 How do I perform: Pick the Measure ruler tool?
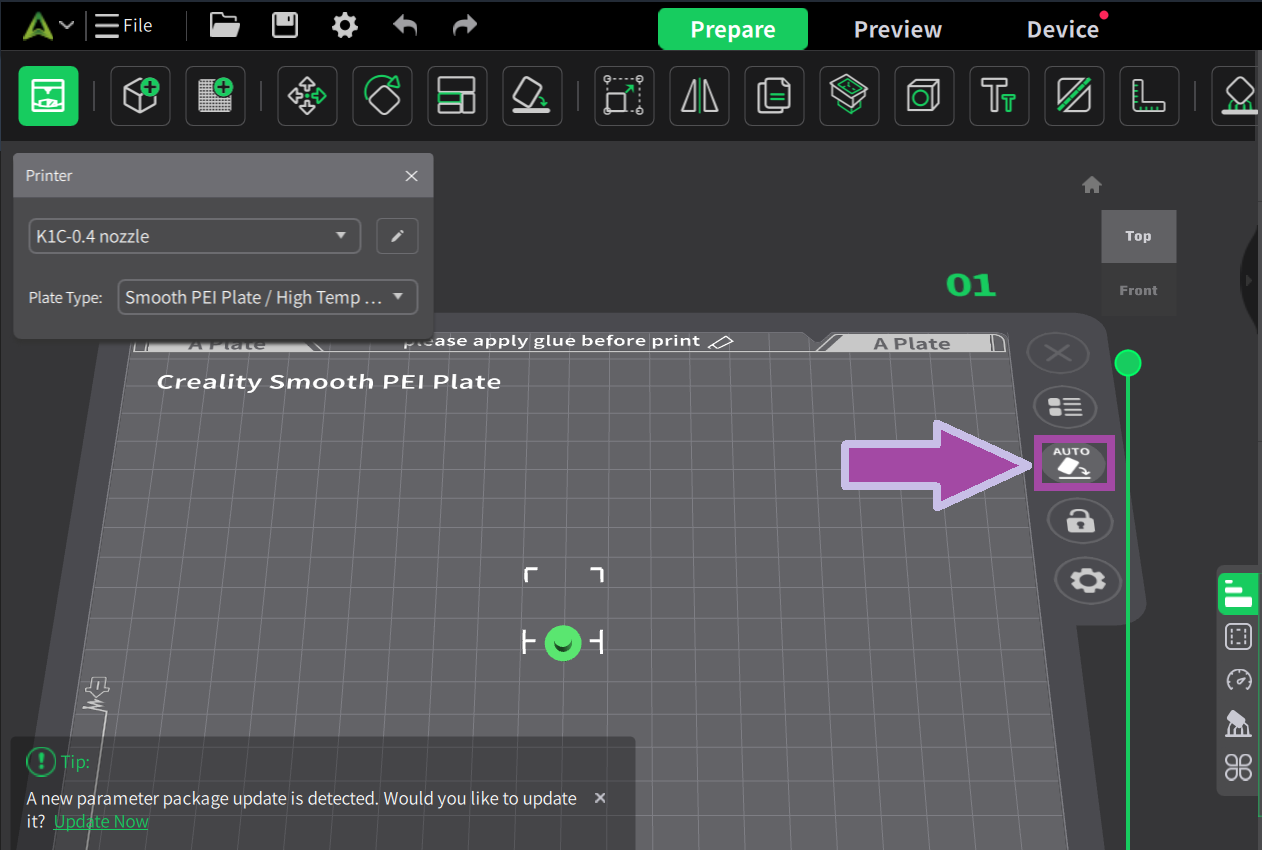1149,96
